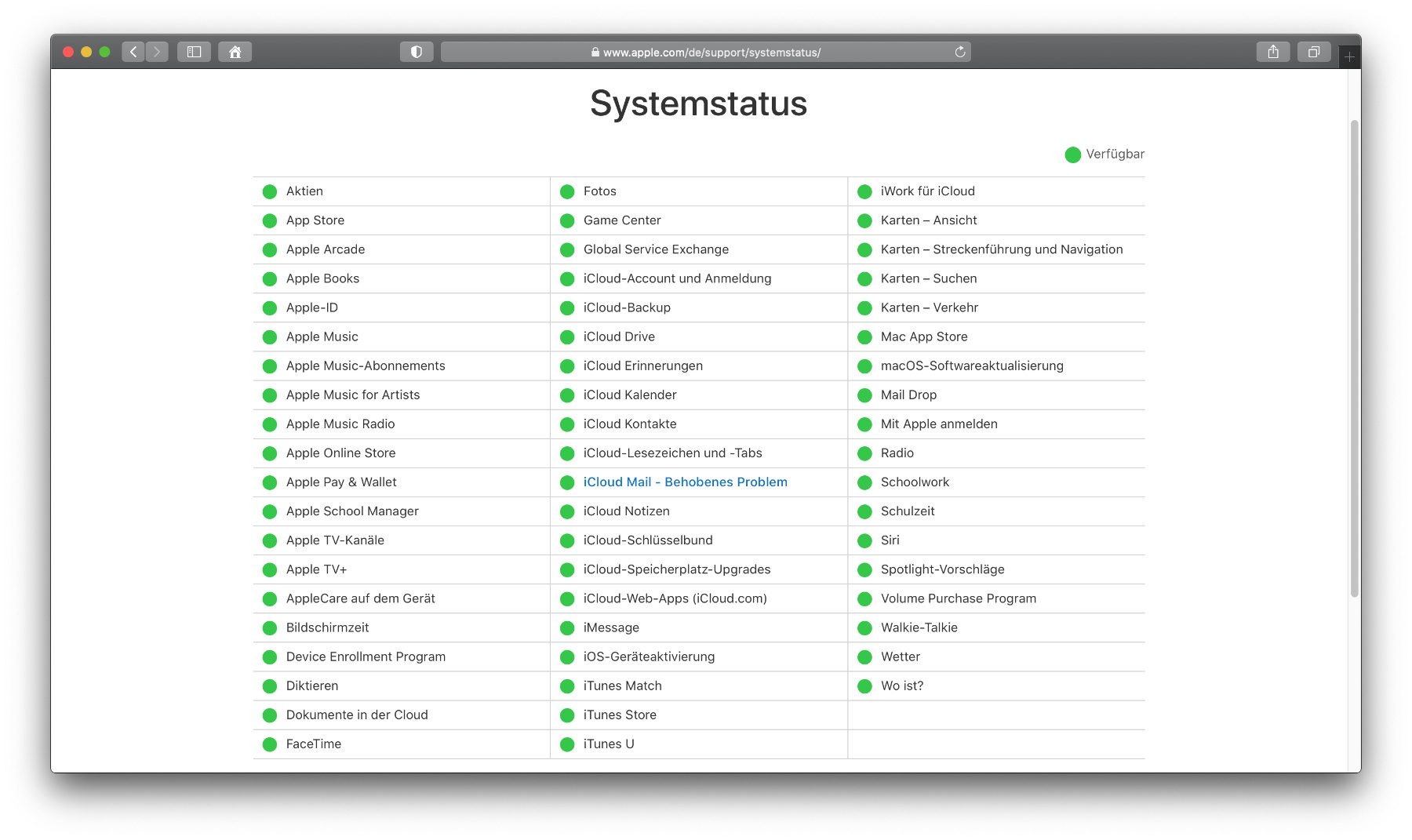Viewport: 1412px width, 840px height.
Task: Open the home page icon
Action: (x=235, y=52)
